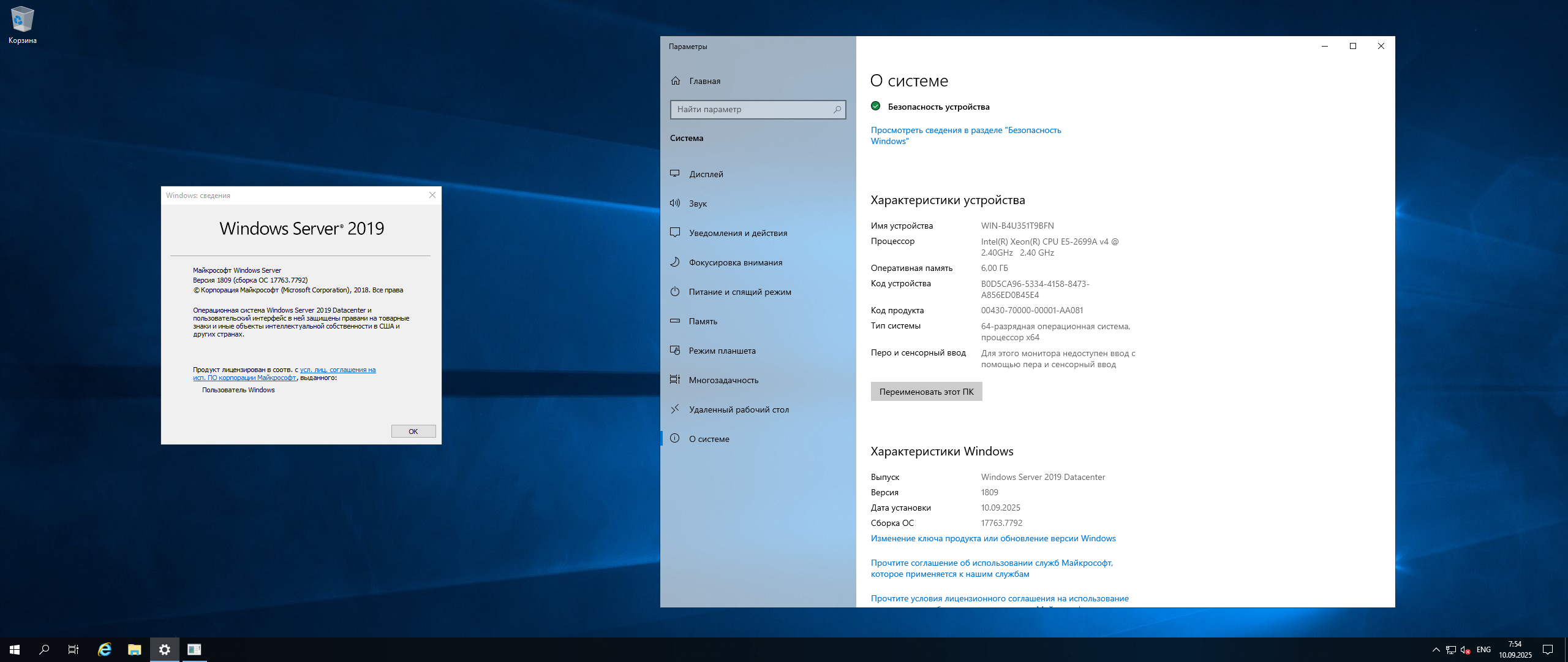Open license terms link at bottom

(1000, 599)
